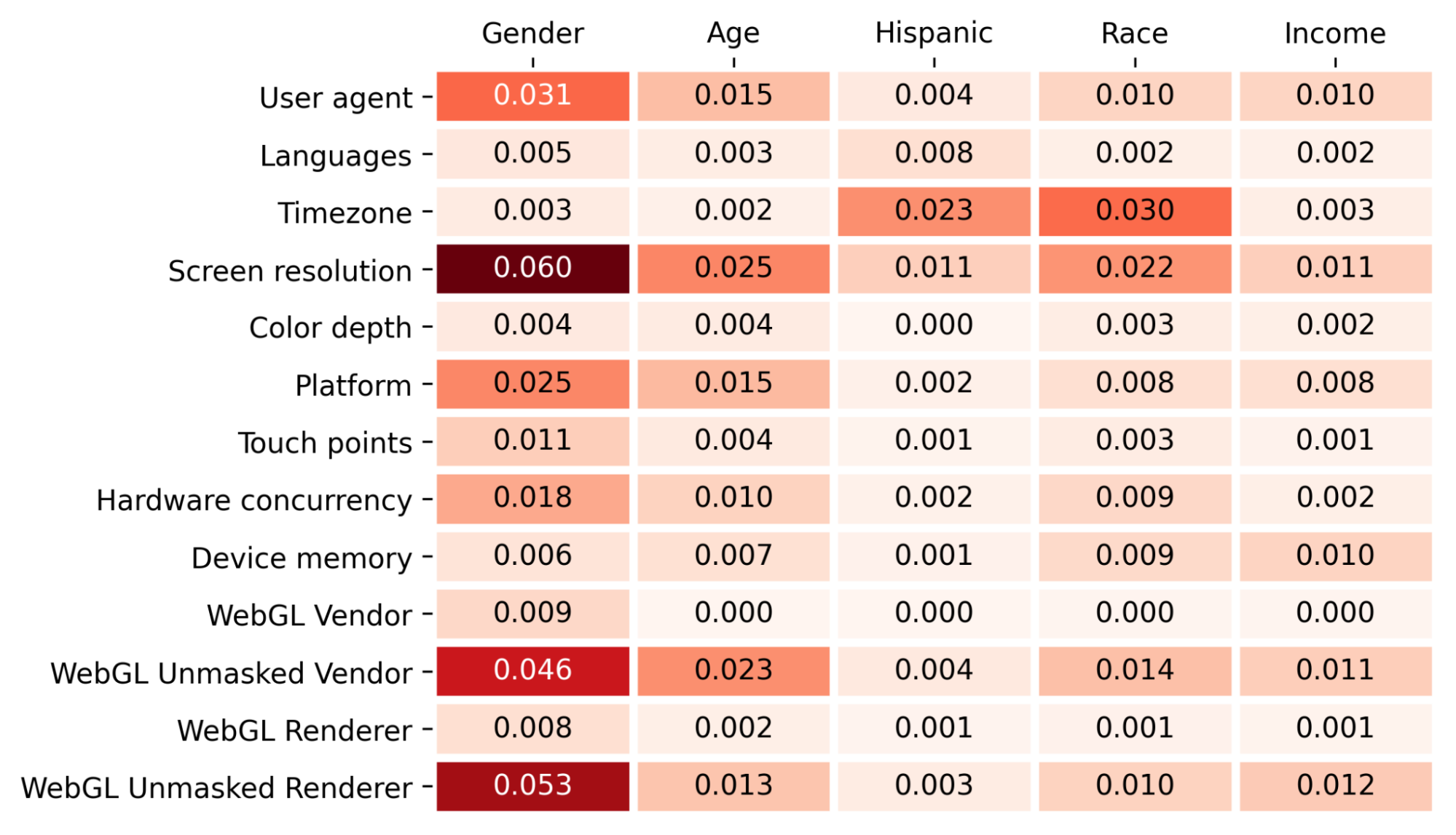Select WebGL Unmasked Renderer Gender cell 0.053
1456x835 pixels.
[532, 786]
